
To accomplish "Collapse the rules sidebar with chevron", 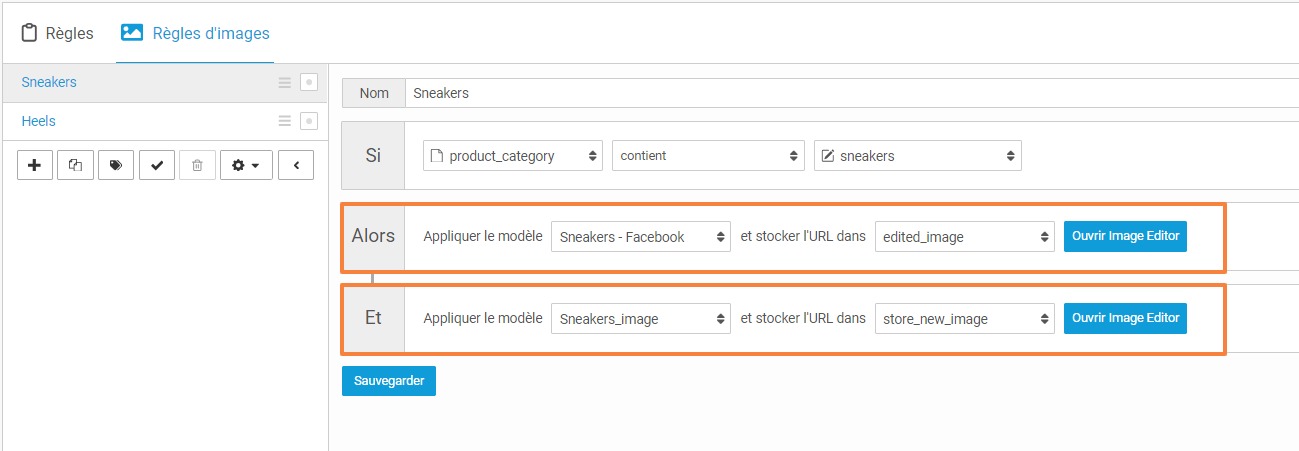I will (296, 165).
